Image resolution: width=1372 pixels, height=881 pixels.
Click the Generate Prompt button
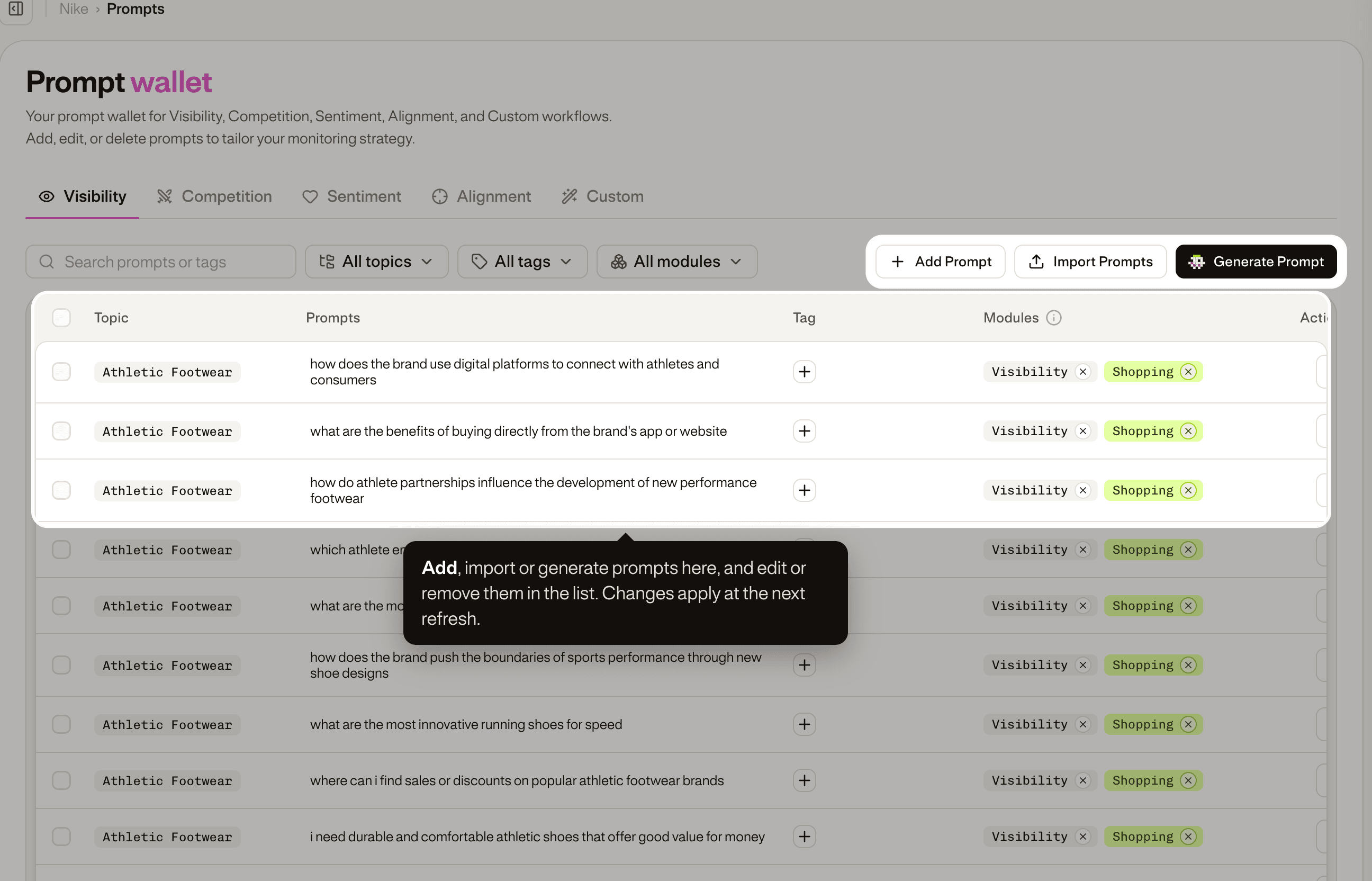pyautogui.click(x=1256, y=262)
